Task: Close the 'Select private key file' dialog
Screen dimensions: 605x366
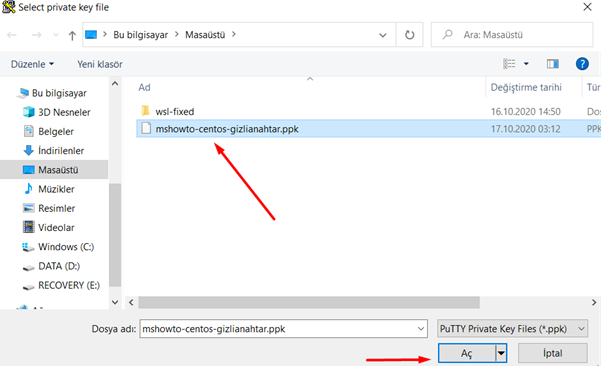Action: point(587,7)
